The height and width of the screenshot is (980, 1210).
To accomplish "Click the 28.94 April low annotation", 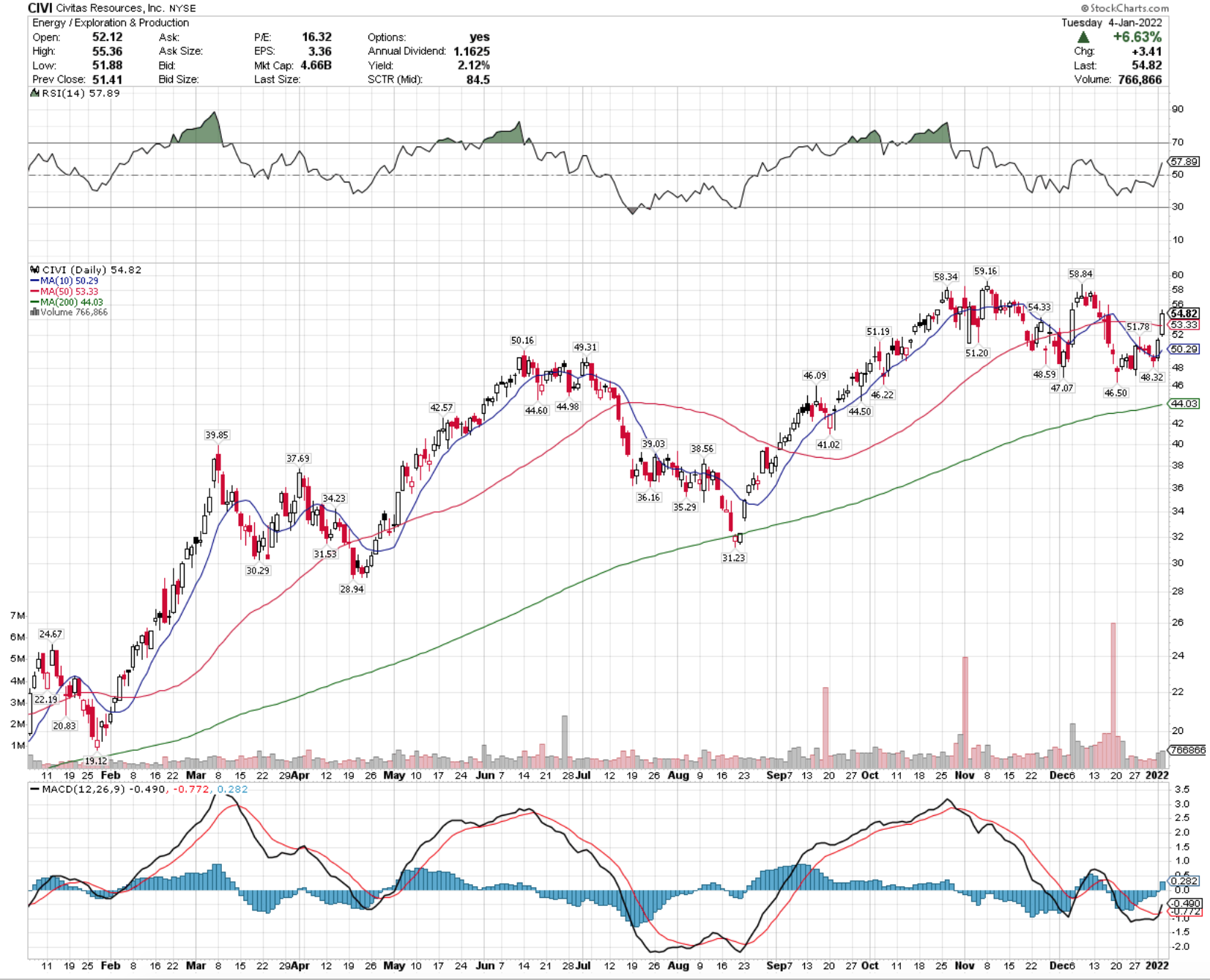I will [x=352, y=589].
